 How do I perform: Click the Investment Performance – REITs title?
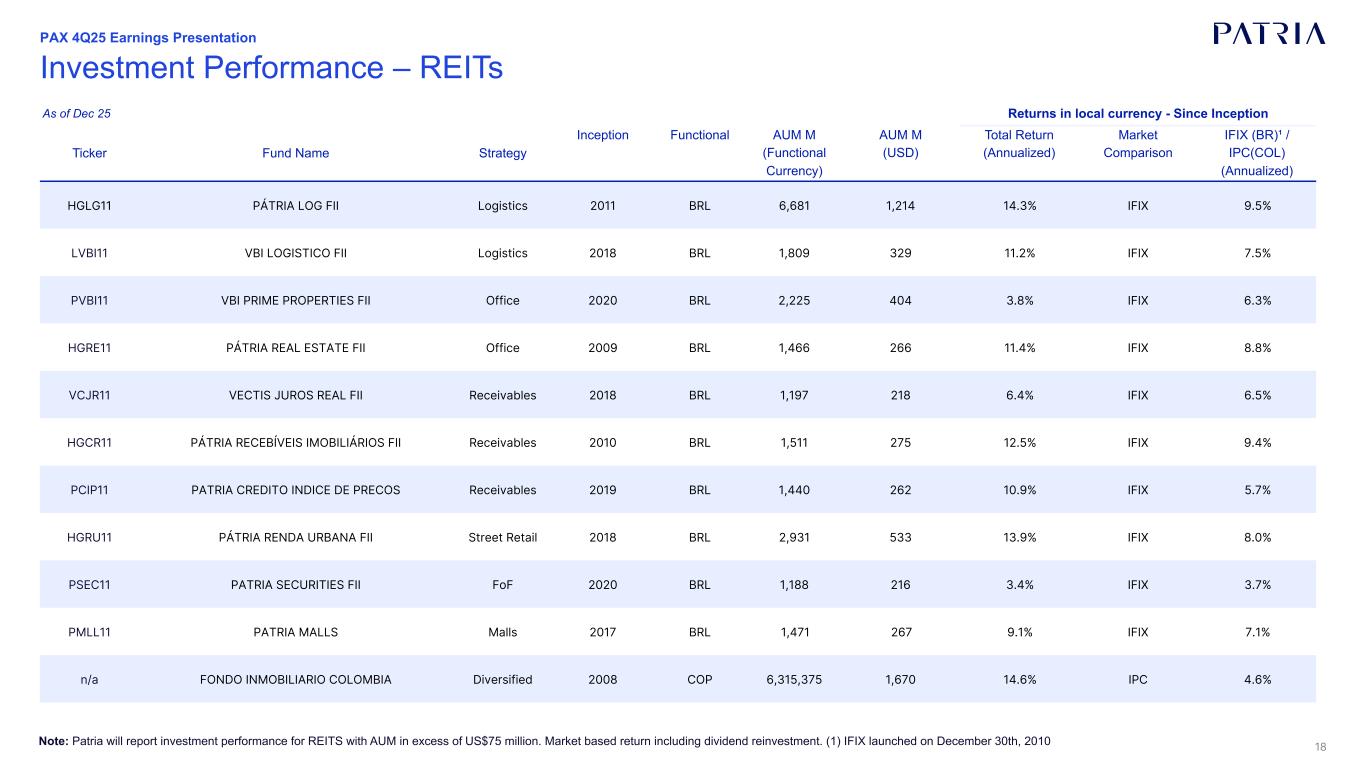click(270, 68)
